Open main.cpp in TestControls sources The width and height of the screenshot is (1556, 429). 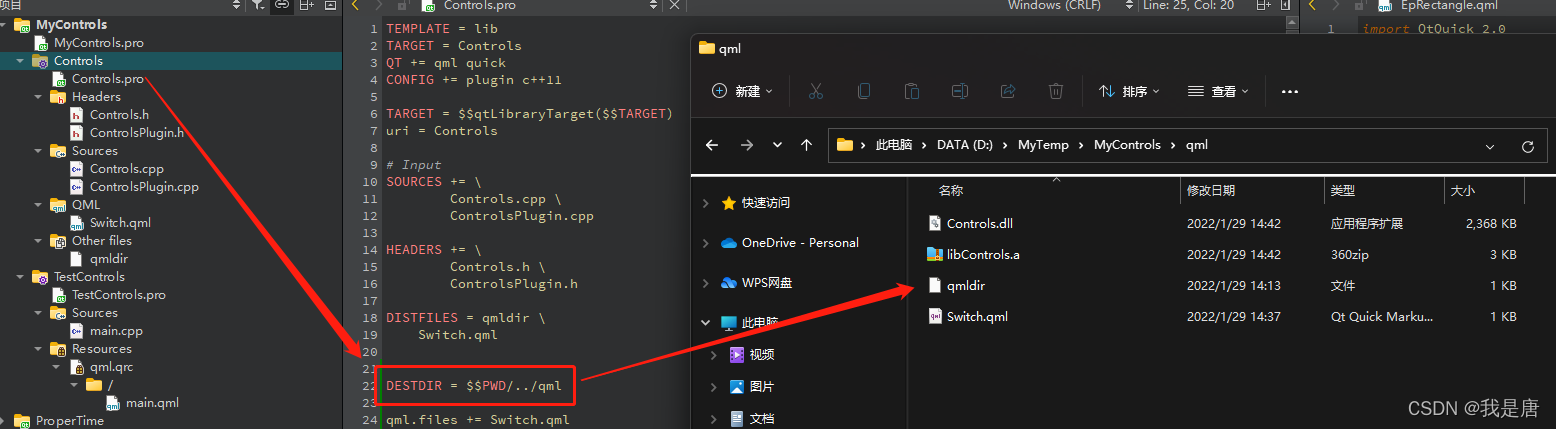pos(116,331)
